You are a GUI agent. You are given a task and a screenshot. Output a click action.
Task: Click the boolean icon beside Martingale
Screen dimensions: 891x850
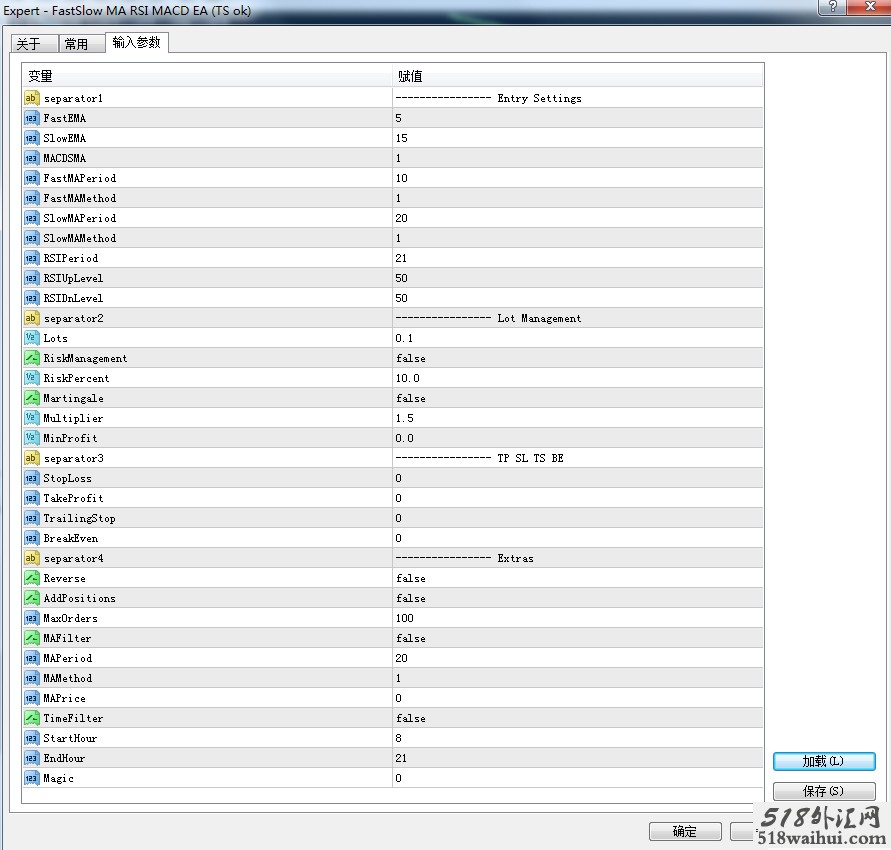pyautogui.click(x=32, y=398)
